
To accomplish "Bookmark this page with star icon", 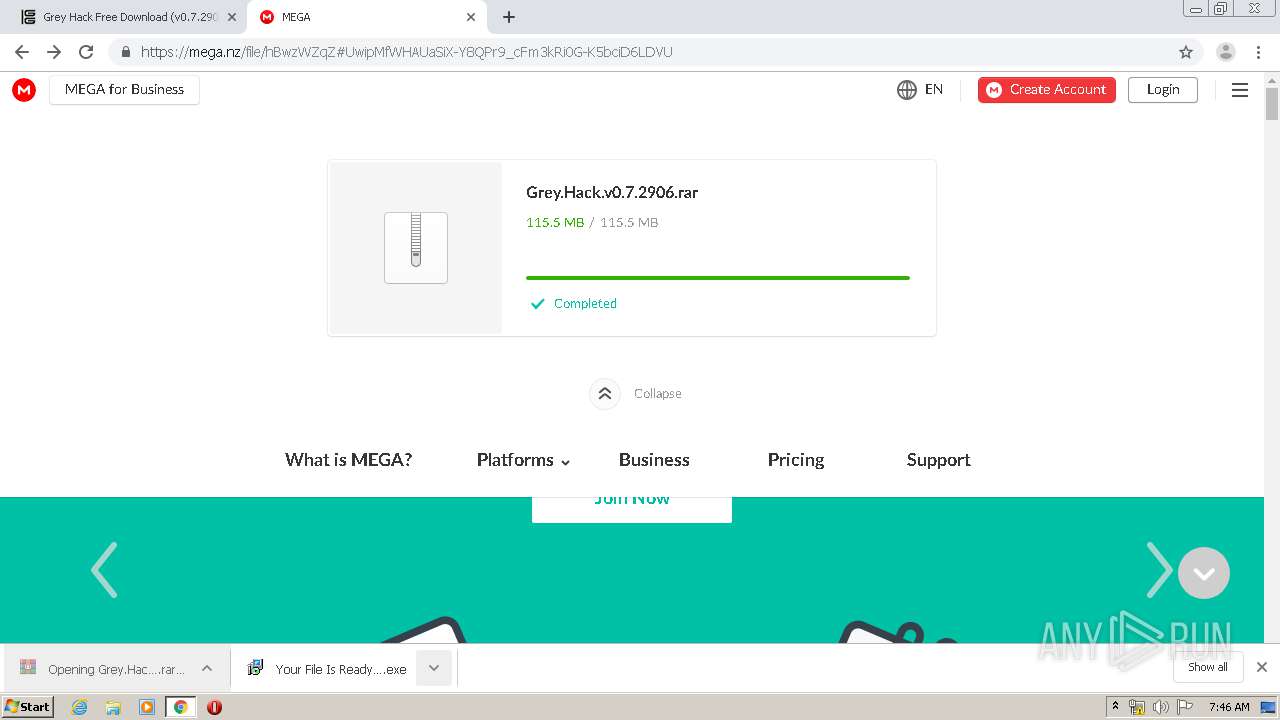I will (x=1186, y=52).
